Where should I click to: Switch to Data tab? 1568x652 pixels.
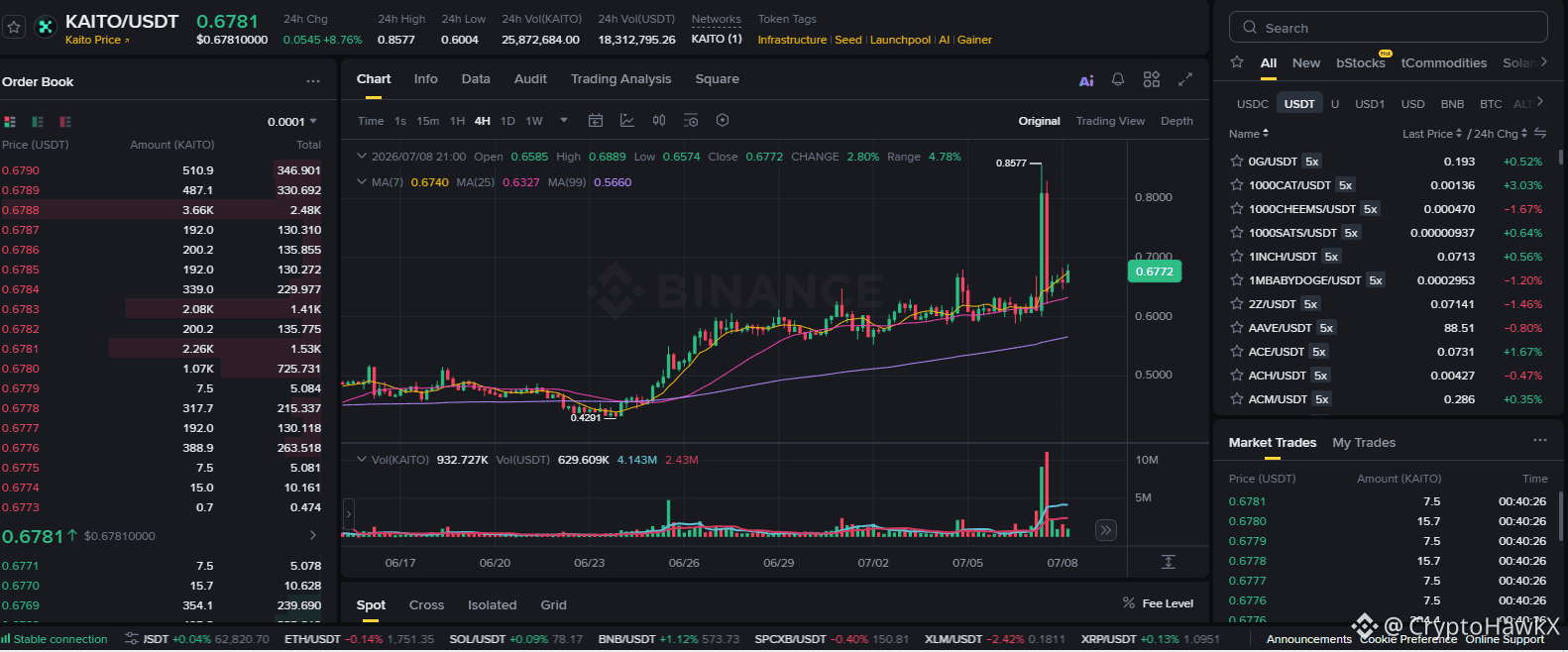[476, 79]
